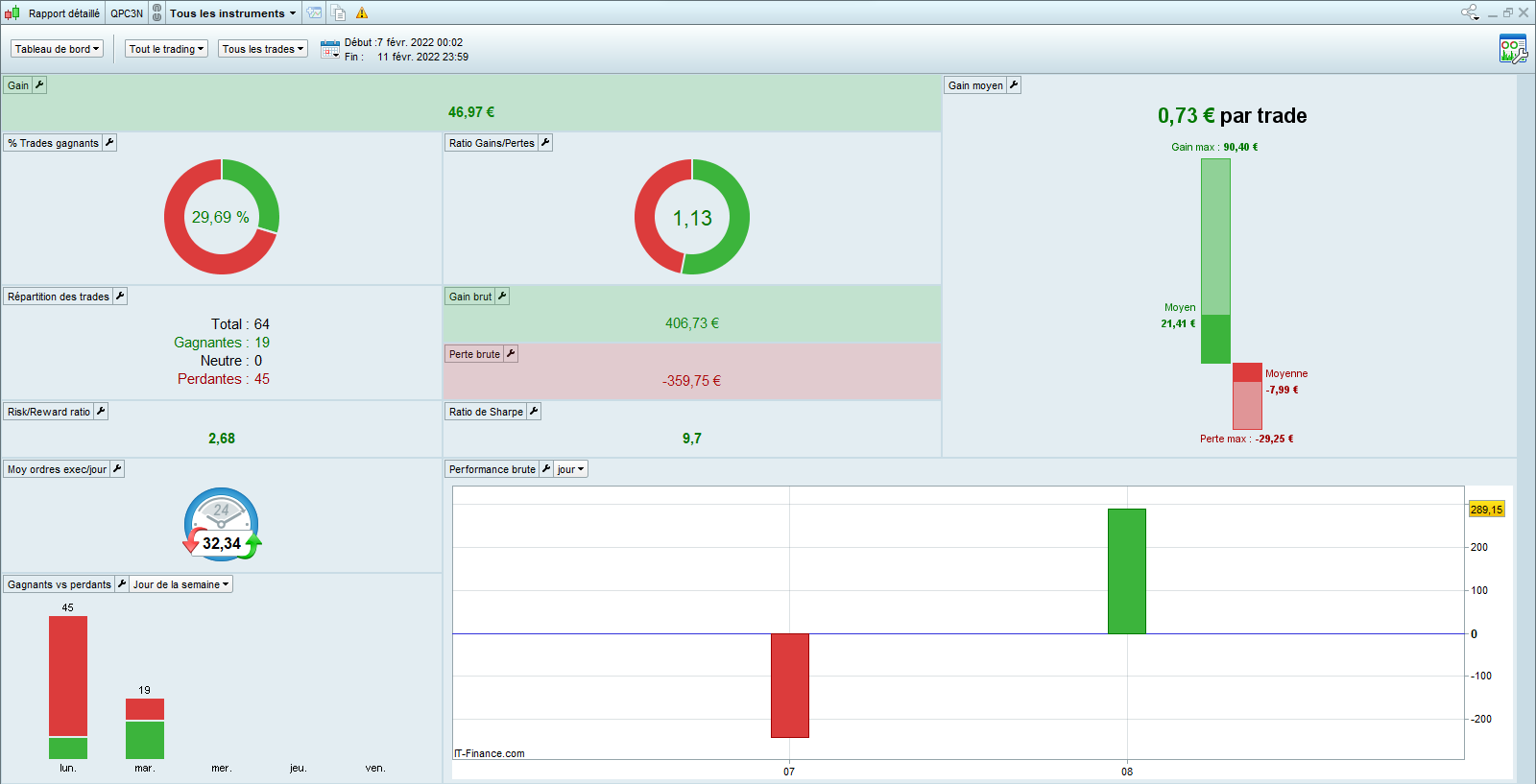Click the chart snapshot icon in title bar
Viewport: 1536px width, 784px height.
(x=315, y=13)
